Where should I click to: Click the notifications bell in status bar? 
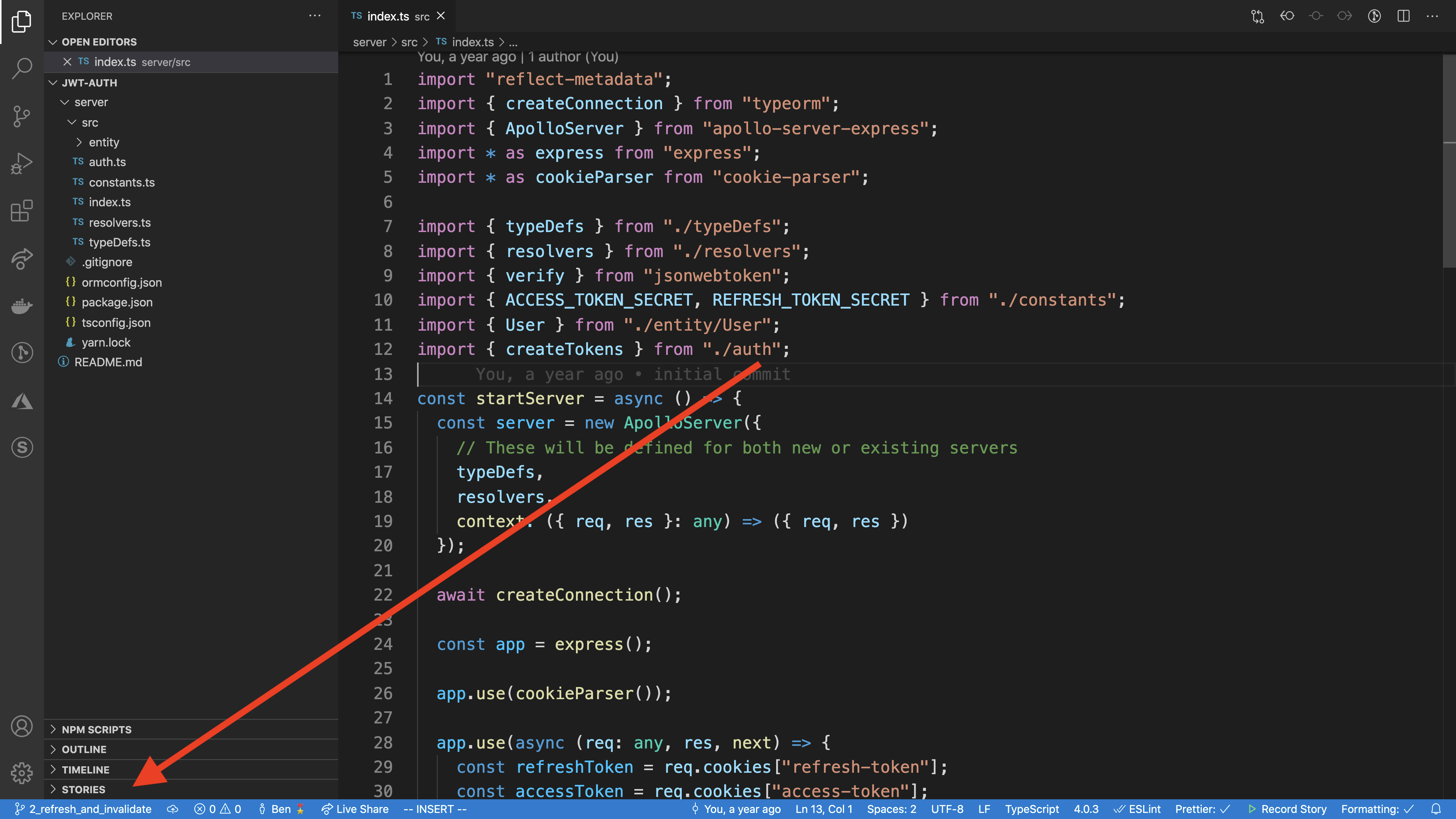[x=1436, y=809]
